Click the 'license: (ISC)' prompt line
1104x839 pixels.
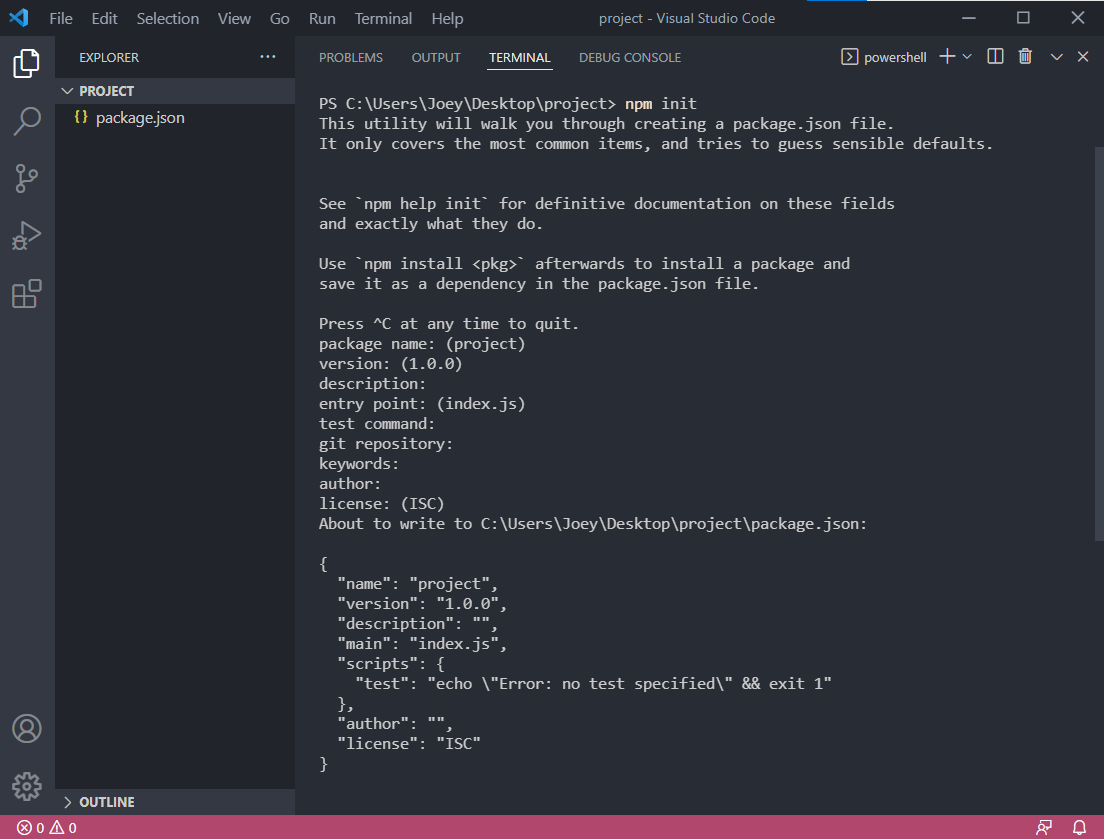tap(381, 503)
